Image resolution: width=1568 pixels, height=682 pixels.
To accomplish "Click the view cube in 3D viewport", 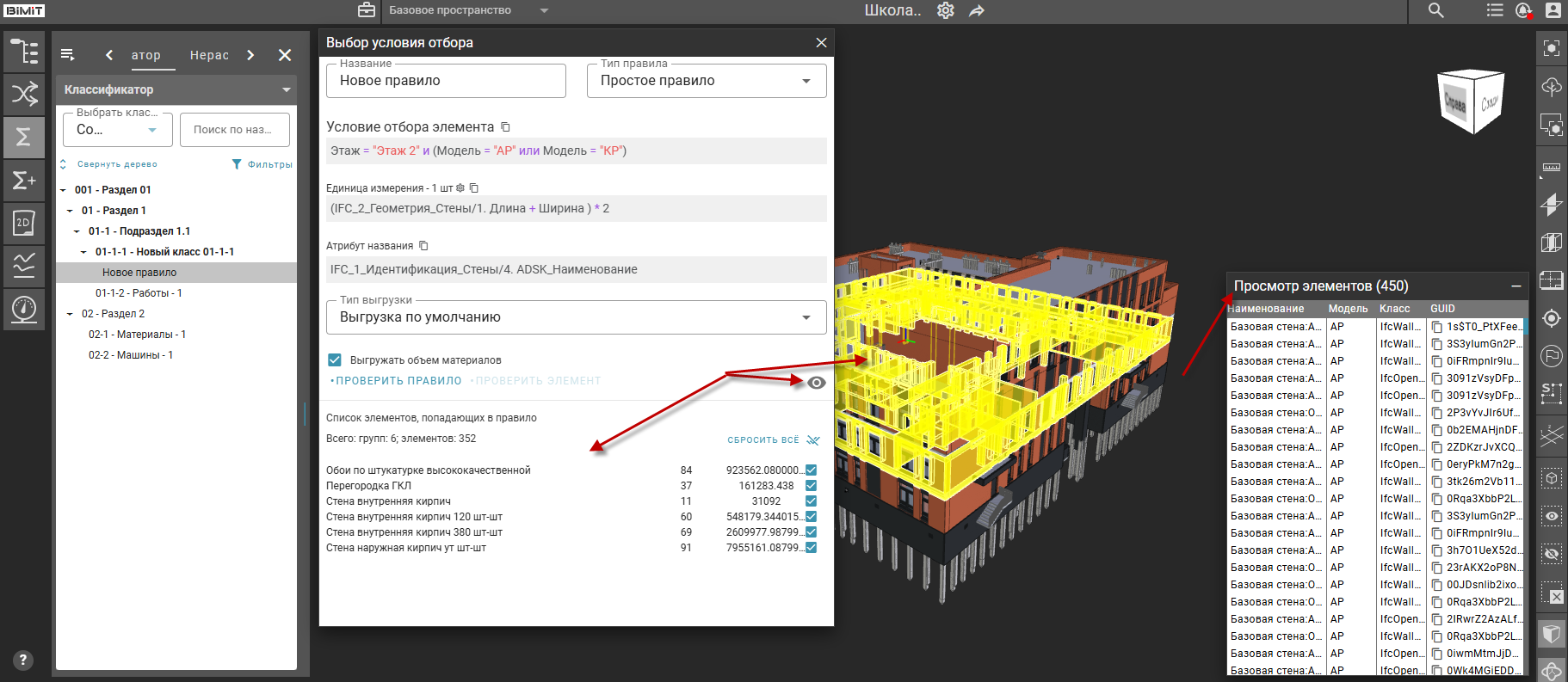I will point(1471,101).
